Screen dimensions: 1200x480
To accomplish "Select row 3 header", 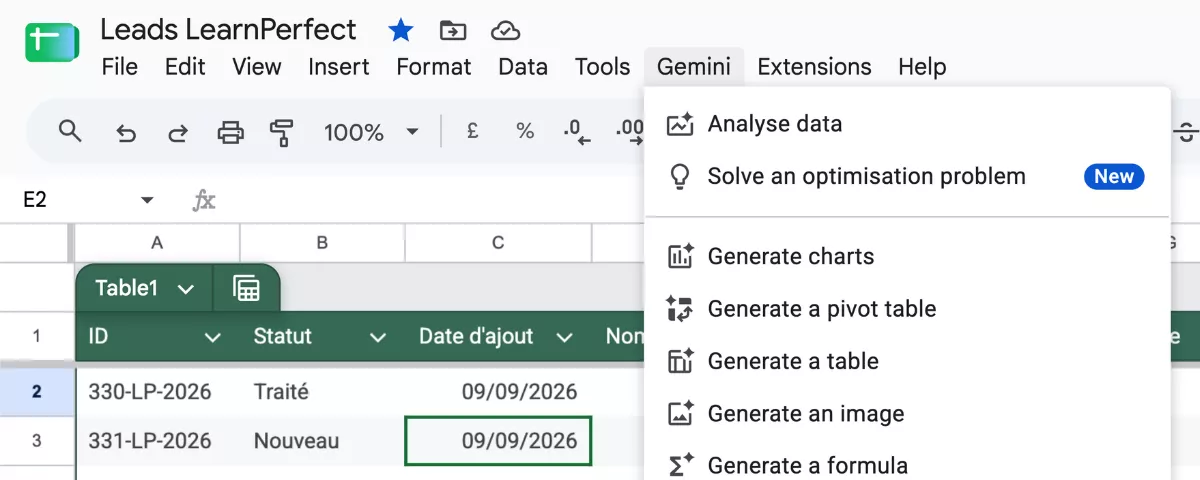I will 36,440.
